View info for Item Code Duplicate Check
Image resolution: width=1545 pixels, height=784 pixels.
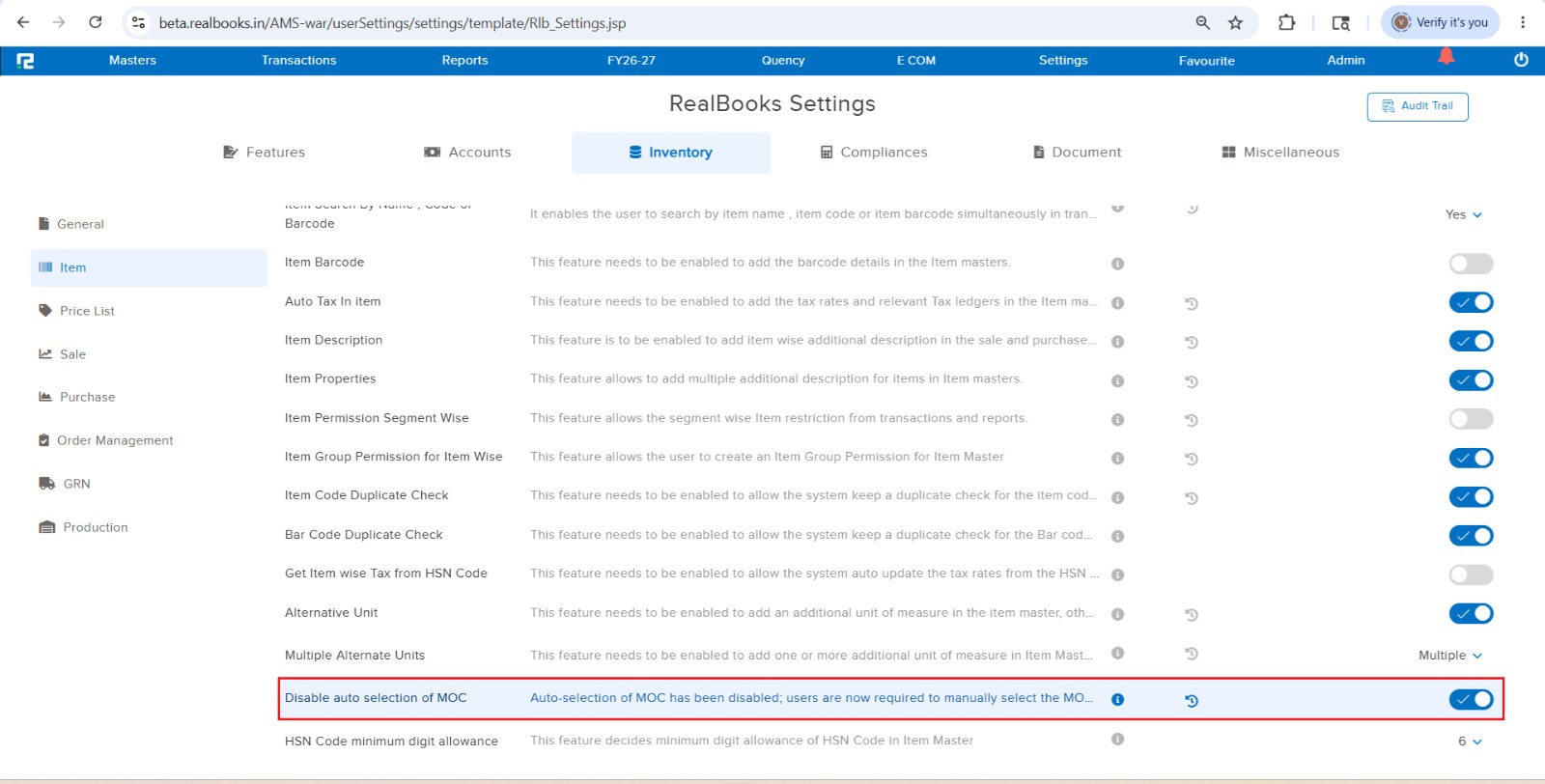[1117, 498]
